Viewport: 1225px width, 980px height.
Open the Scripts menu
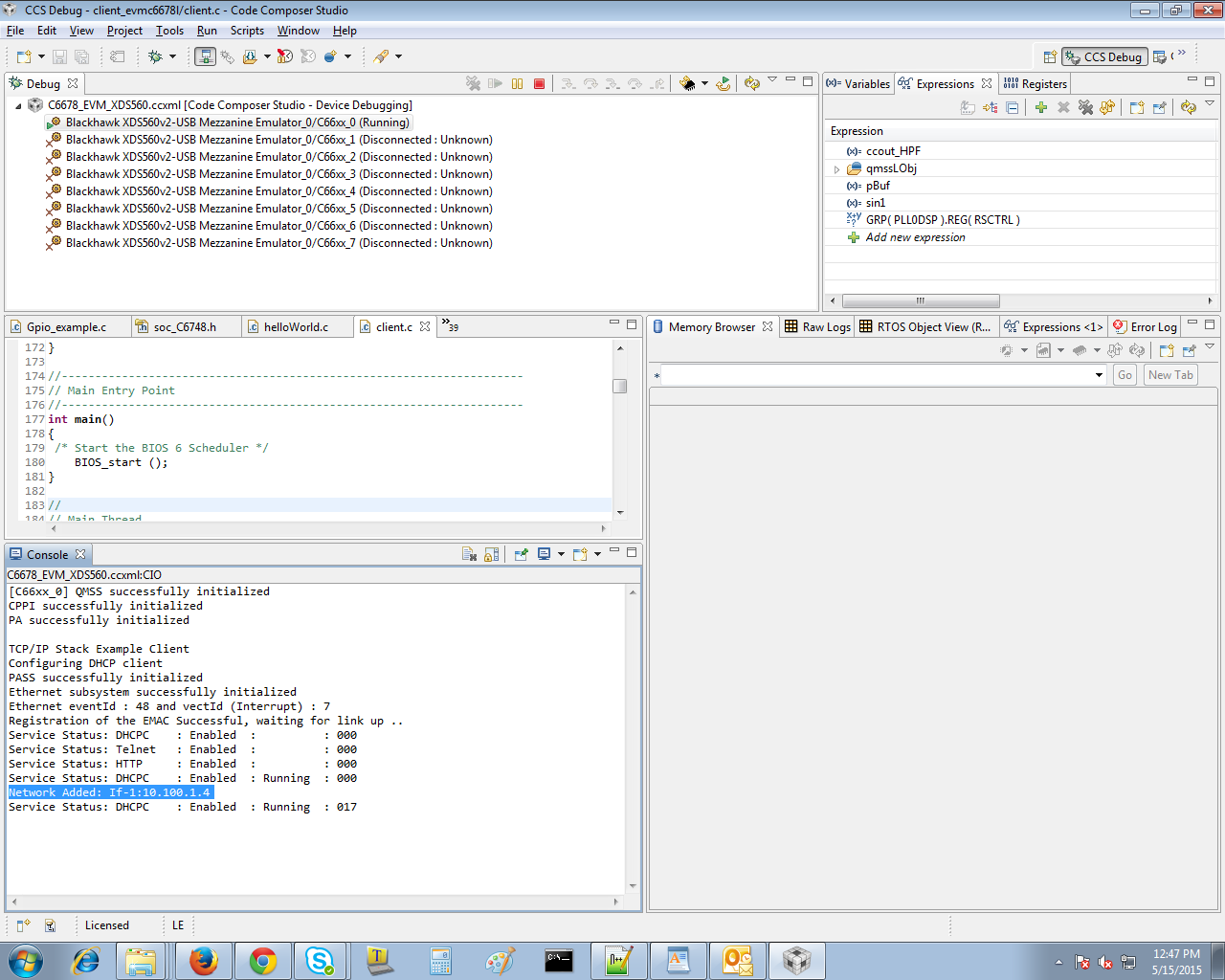pyautogui.click(x=247, y=31)
